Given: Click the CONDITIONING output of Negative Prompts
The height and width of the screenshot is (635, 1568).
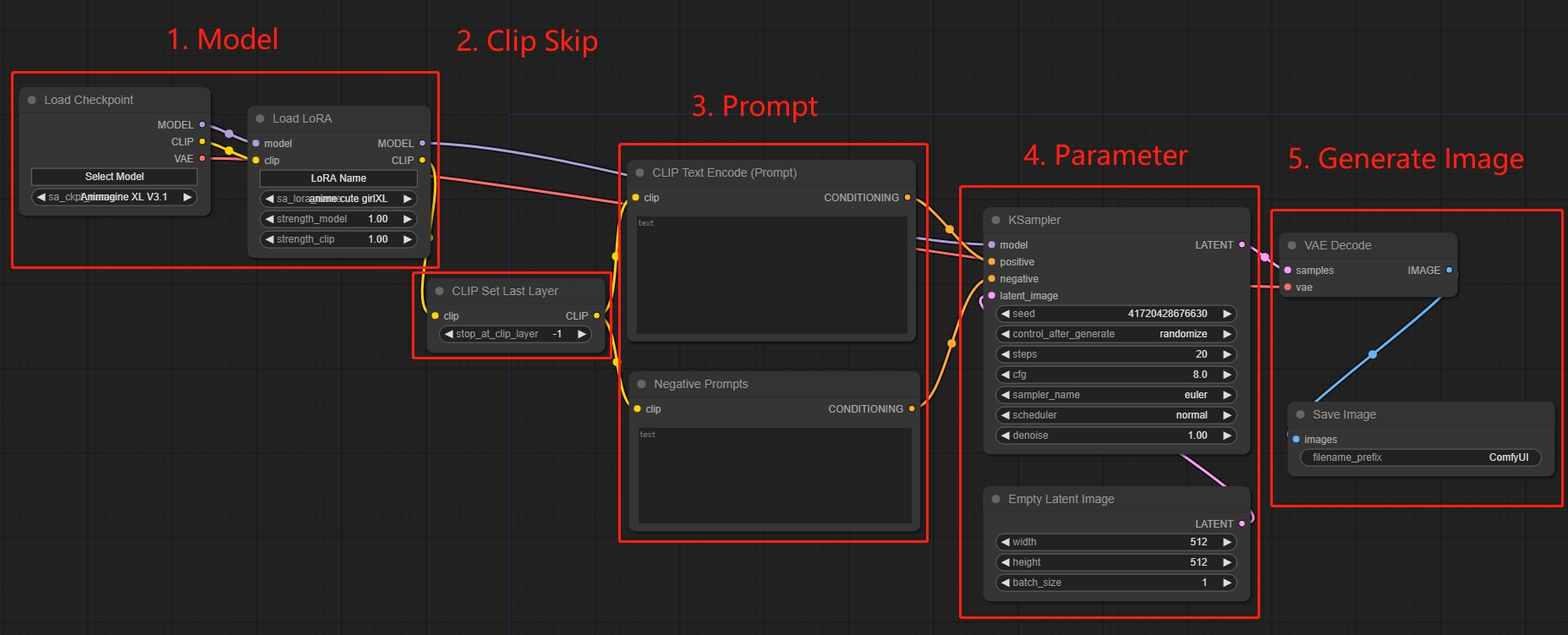Looking at the screenshot, I should pos(912,409).
